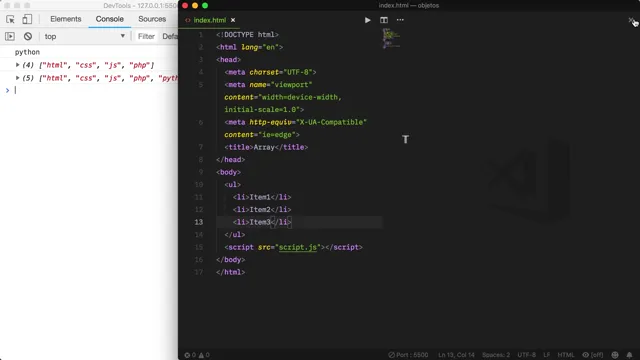Click the <ul> opening tag on line 10
This screenshot has height=360, width=640.
(233, 185)
